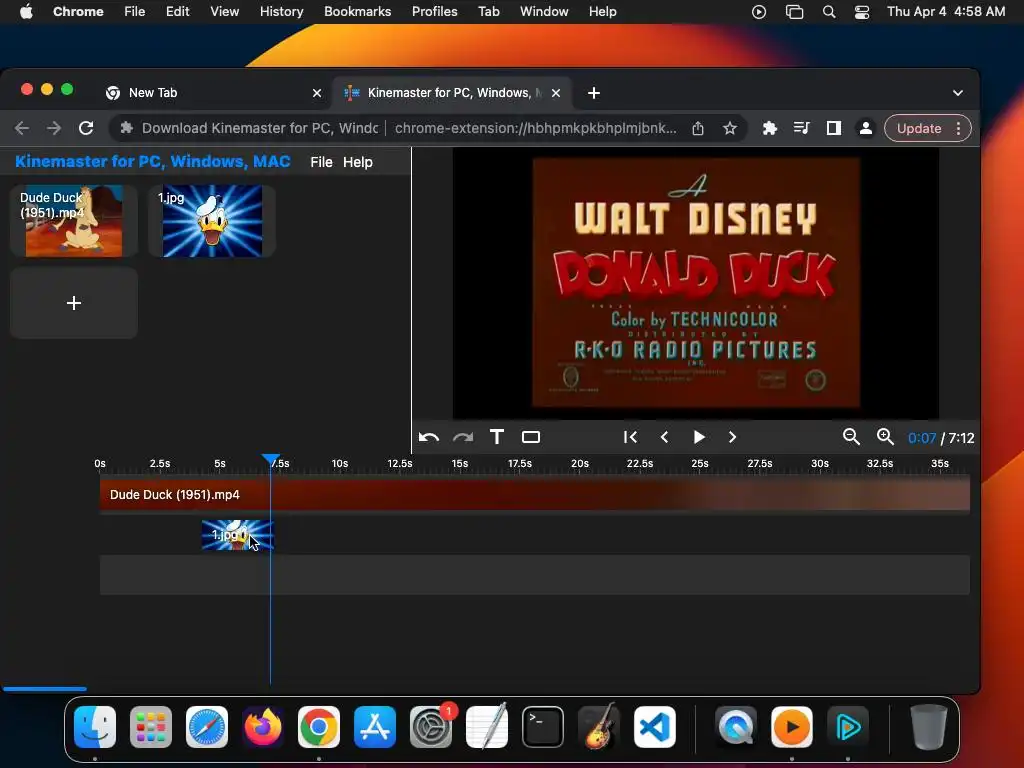Screen dimensions: 1024x768
Task: Play the video preview
Action: coord(699,437)
